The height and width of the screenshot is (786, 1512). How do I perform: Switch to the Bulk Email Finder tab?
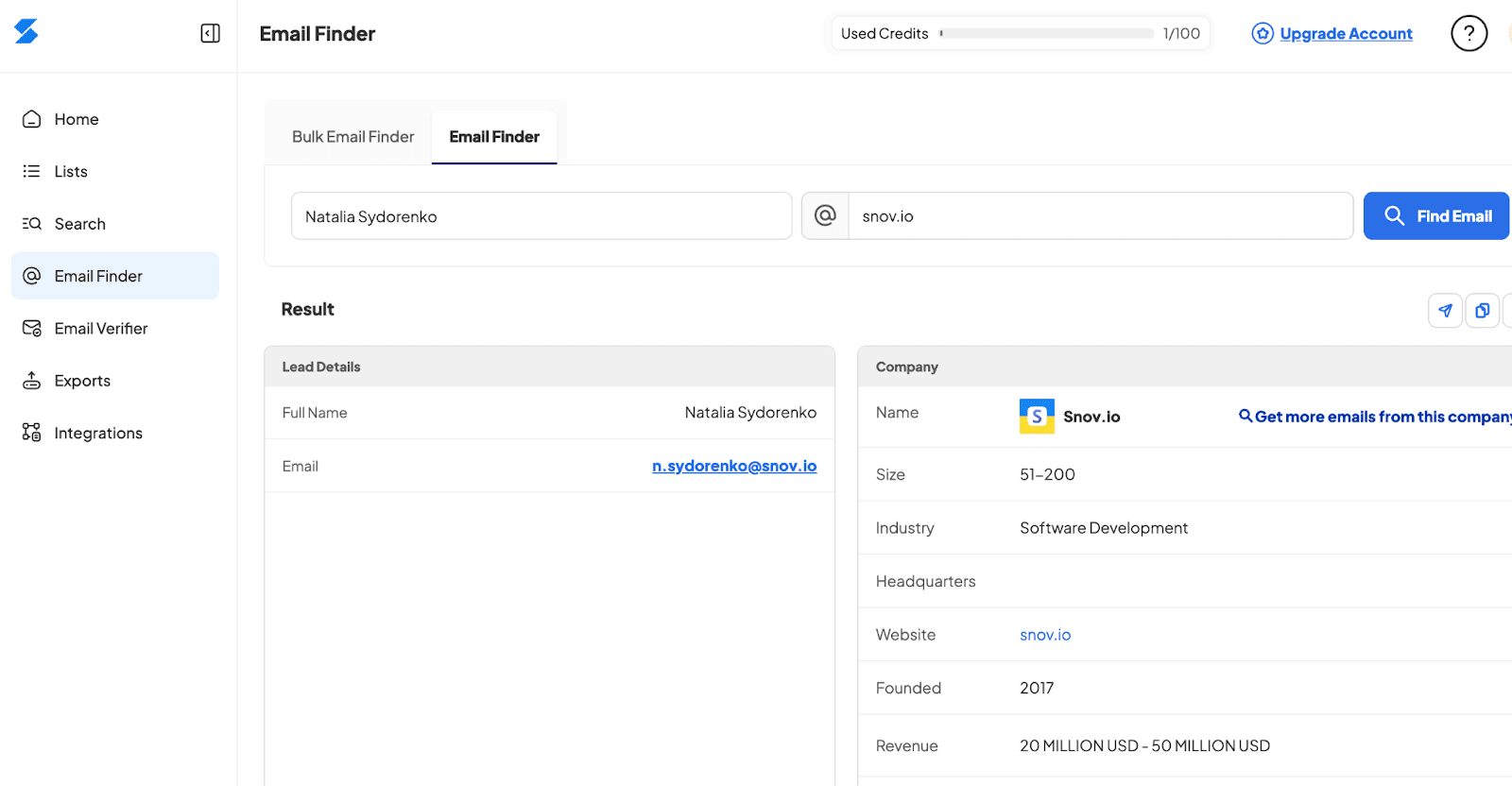point(352,137)
